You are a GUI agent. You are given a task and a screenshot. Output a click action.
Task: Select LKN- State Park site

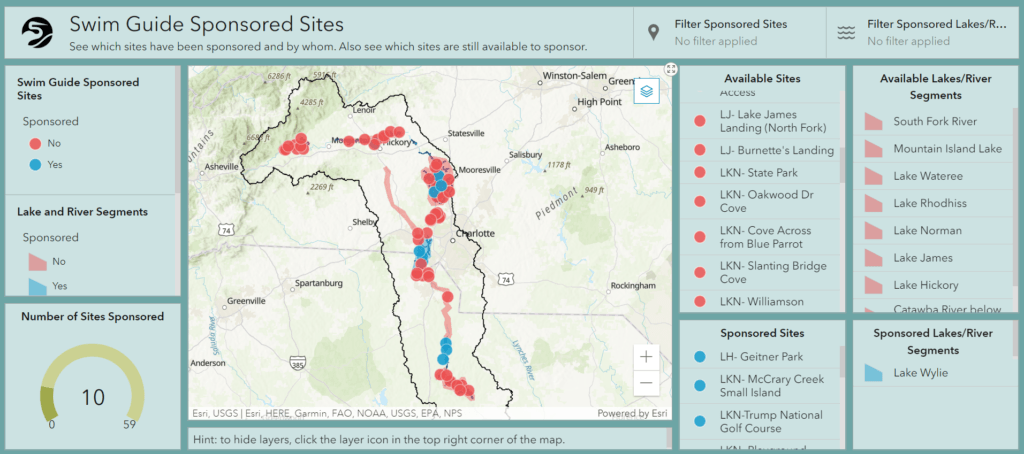[761, 173]
